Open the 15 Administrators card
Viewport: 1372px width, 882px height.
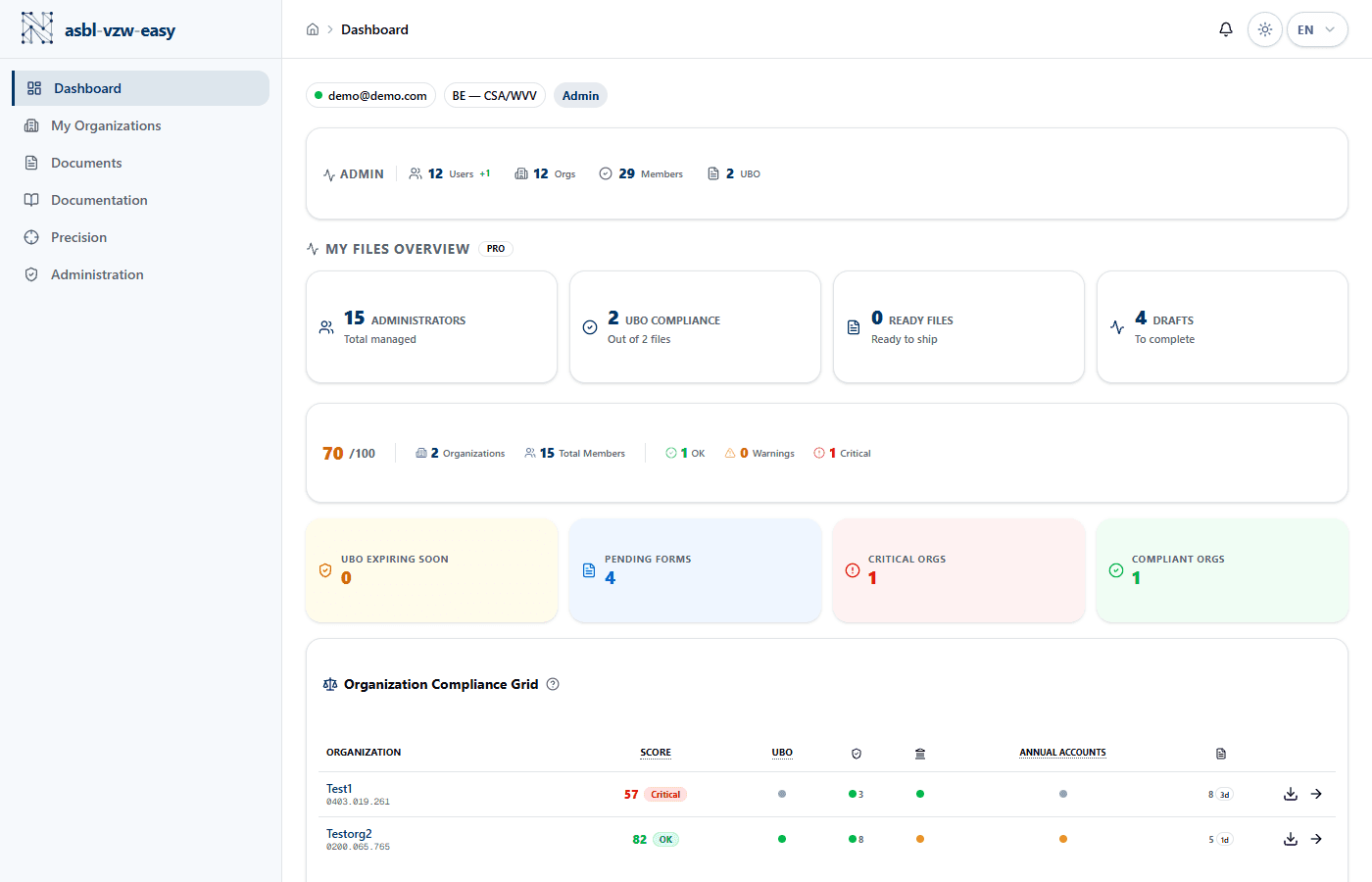[x=432, y=327]
